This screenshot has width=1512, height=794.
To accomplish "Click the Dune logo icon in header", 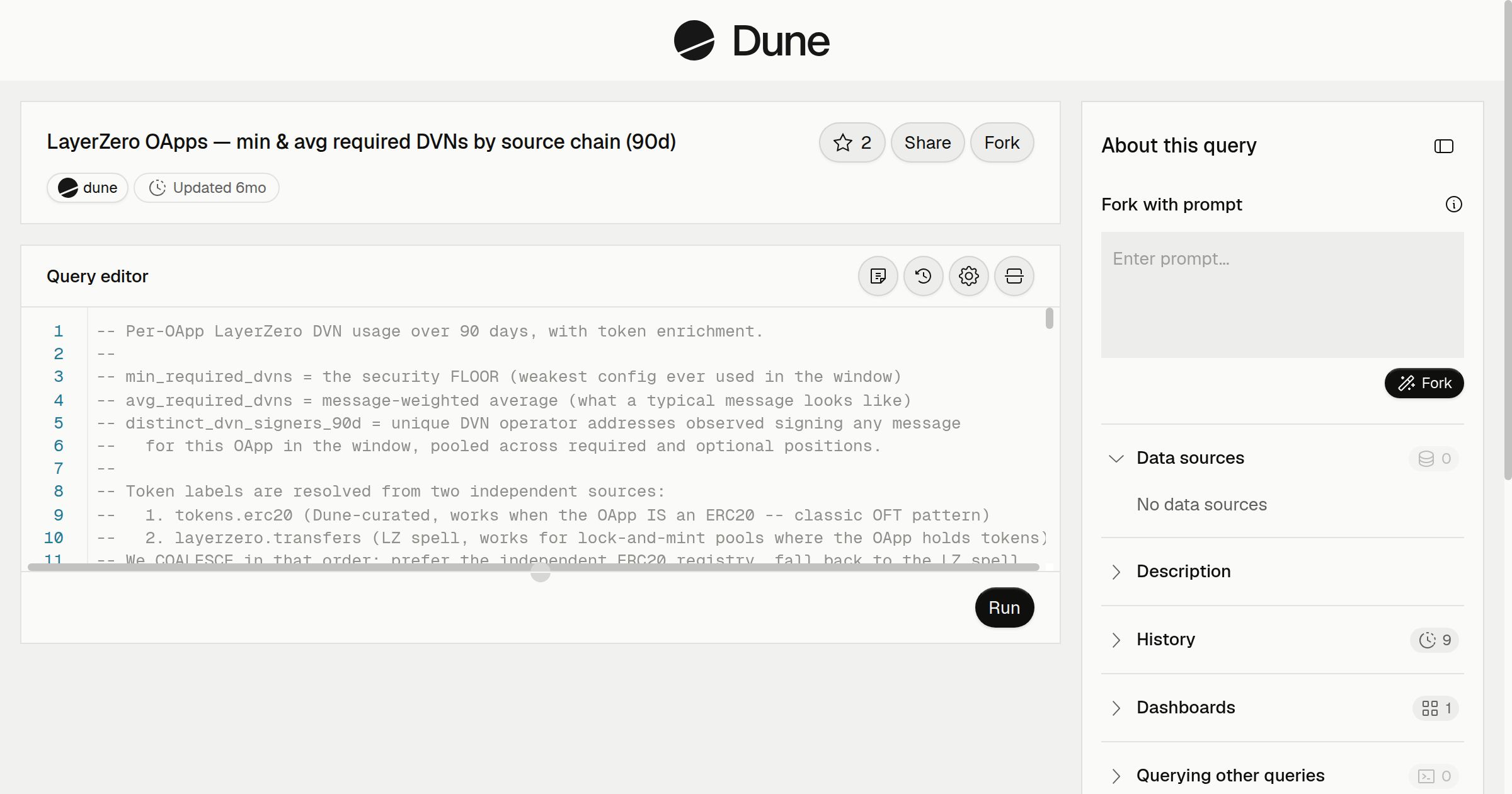I will (694, 40).
